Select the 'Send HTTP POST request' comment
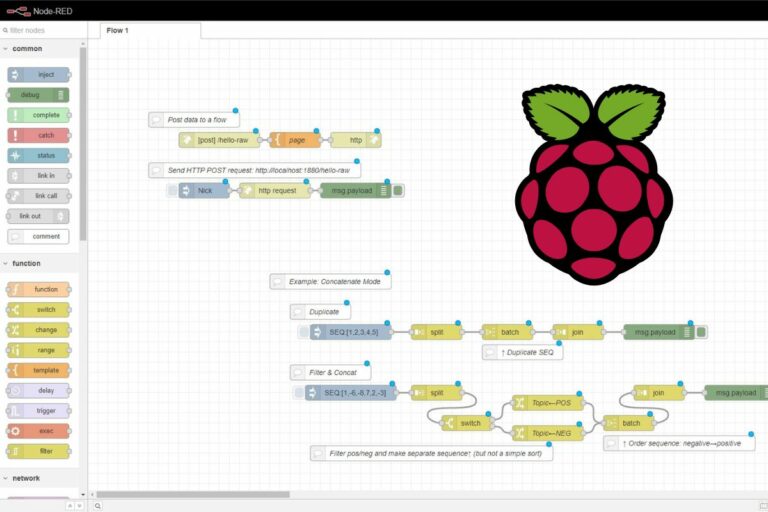 tap(255, 171)
